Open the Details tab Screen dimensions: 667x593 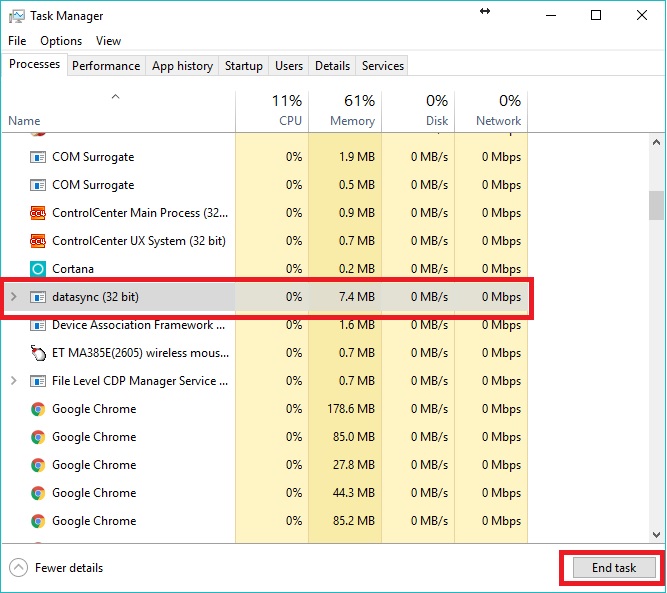pos(332,66)
